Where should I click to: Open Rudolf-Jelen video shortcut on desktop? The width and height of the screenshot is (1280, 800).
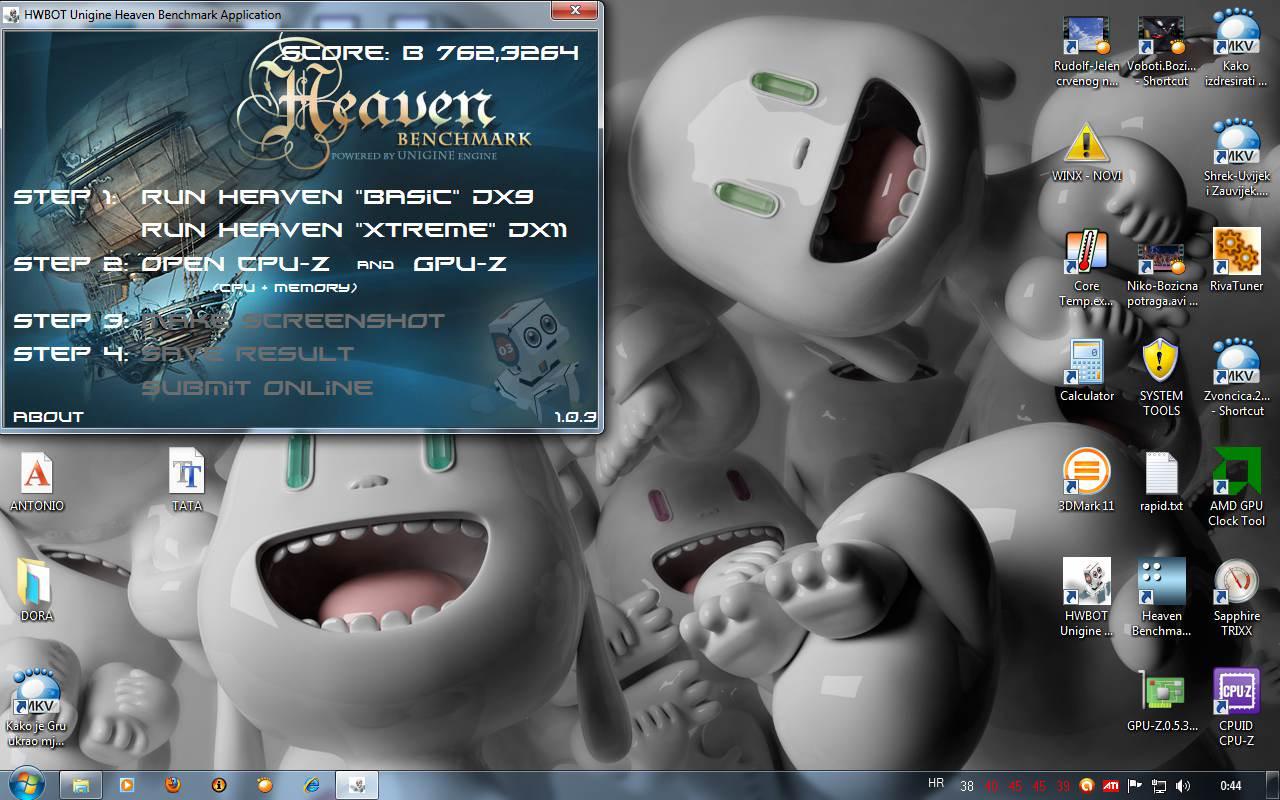pos(1086,52)
